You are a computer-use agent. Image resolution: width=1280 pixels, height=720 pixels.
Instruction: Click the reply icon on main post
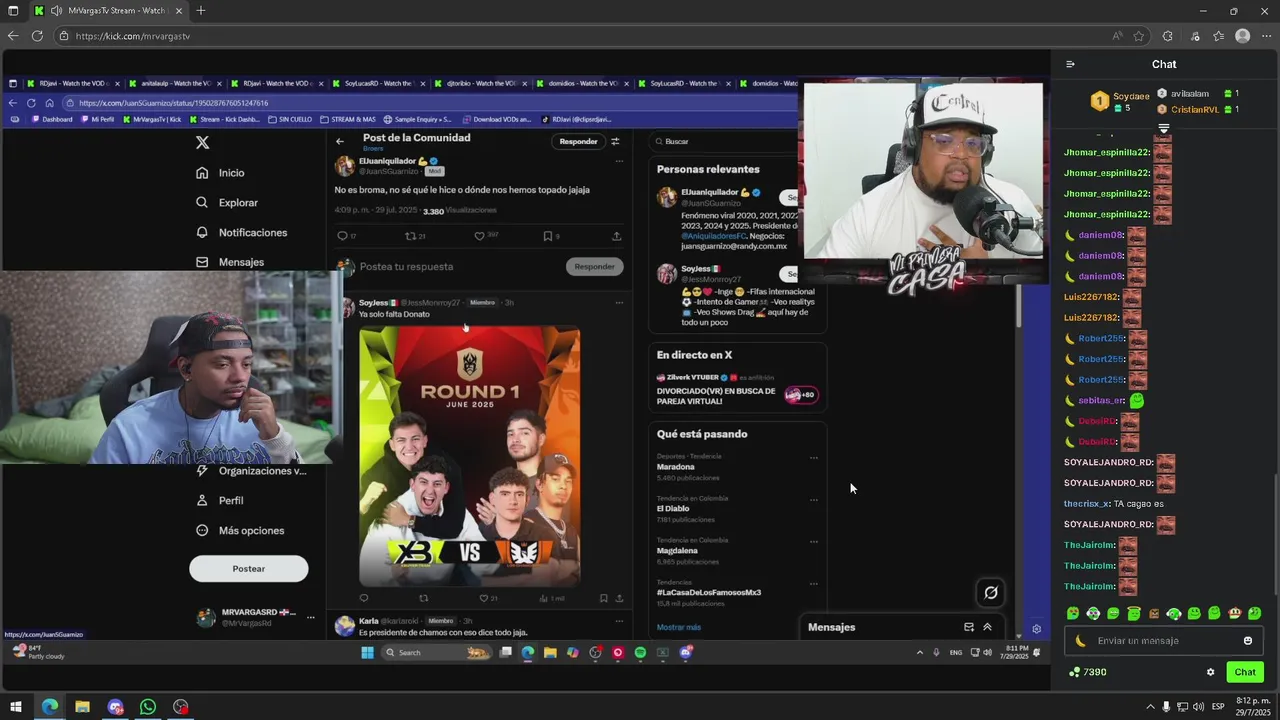tap(342, 236)
